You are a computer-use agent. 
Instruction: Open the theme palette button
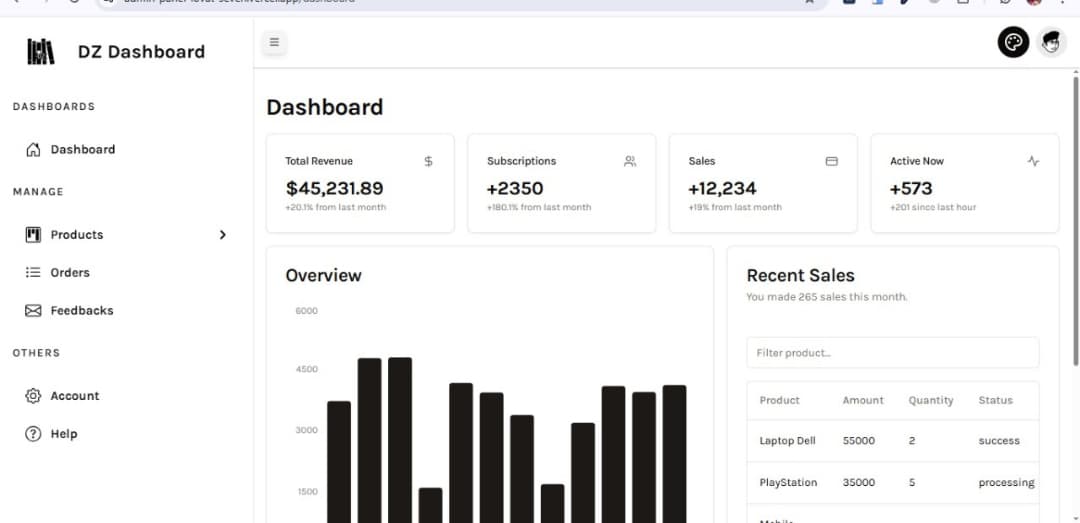pyautogui.click(x=1013, y=43)
